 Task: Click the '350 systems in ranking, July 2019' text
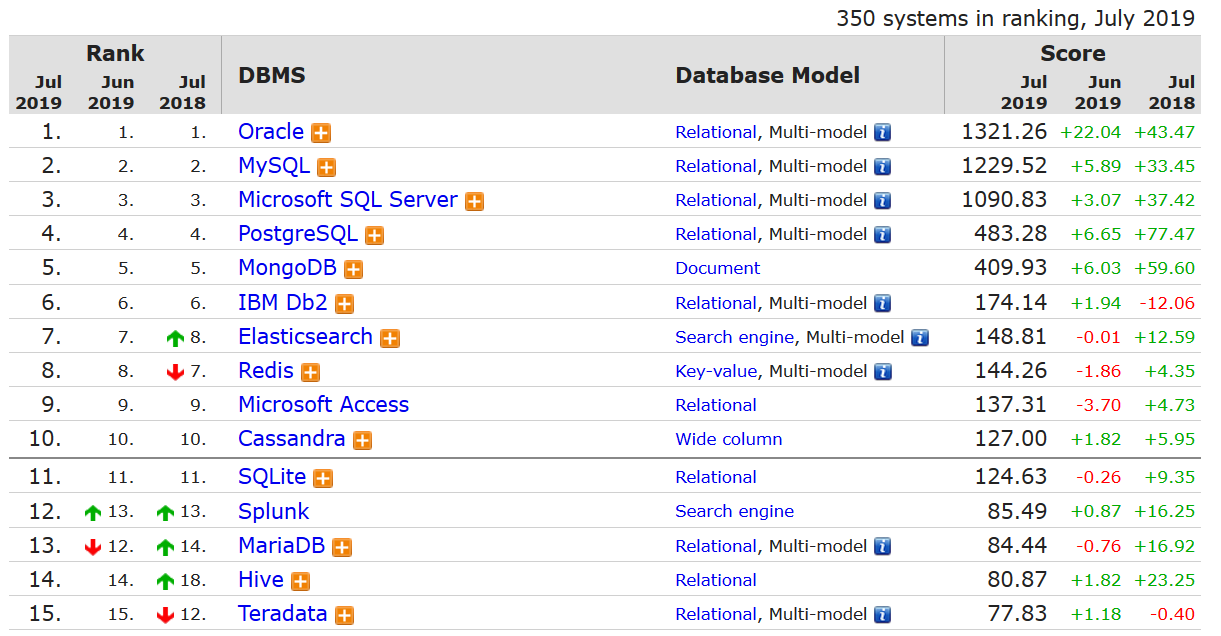(1016, 18)
